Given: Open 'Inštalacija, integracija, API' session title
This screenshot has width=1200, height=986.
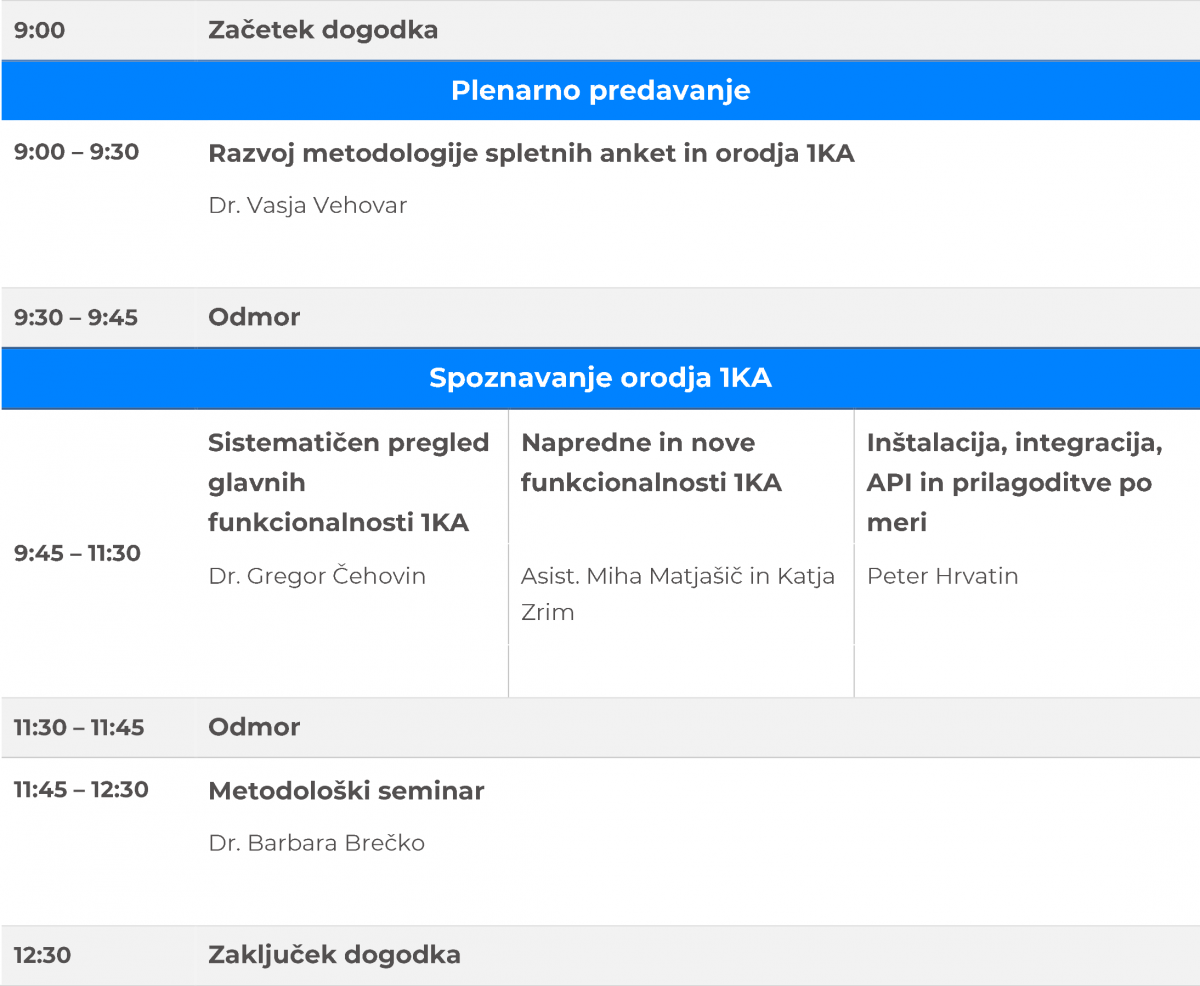Looking at the screenshot, I should (x=1014, y=482).
